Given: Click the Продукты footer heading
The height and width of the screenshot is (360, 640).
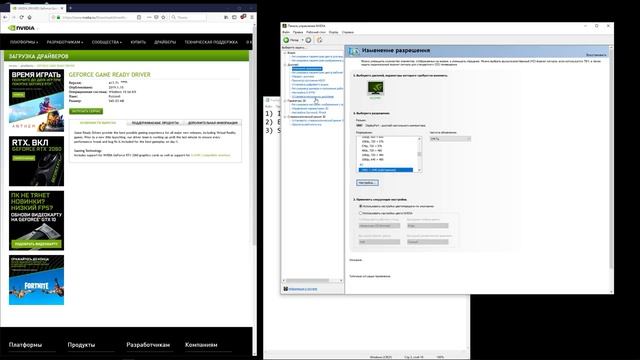Looking at the screenshot, I should (81, 345).
